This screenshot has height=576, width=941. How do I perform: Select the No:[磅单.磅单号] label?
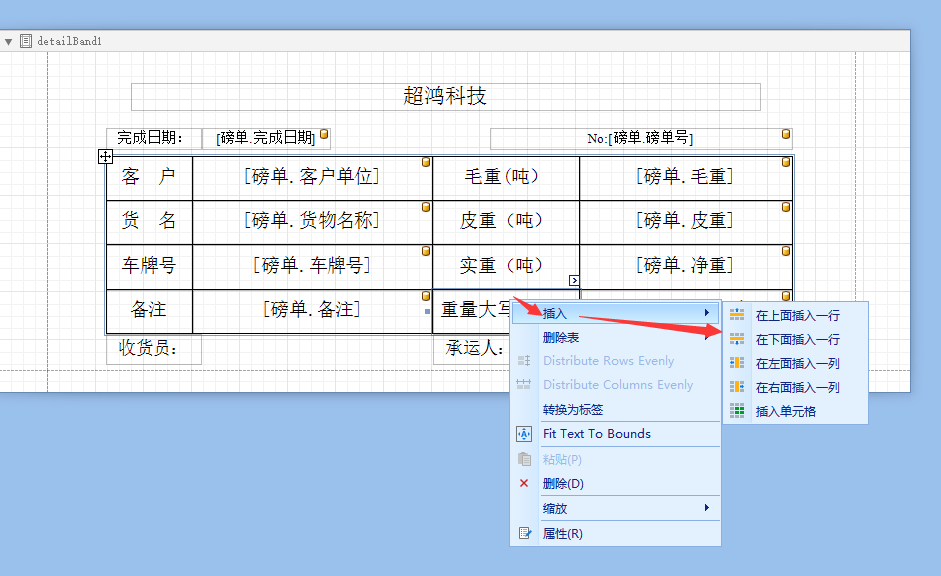click(x=641, y=139)
